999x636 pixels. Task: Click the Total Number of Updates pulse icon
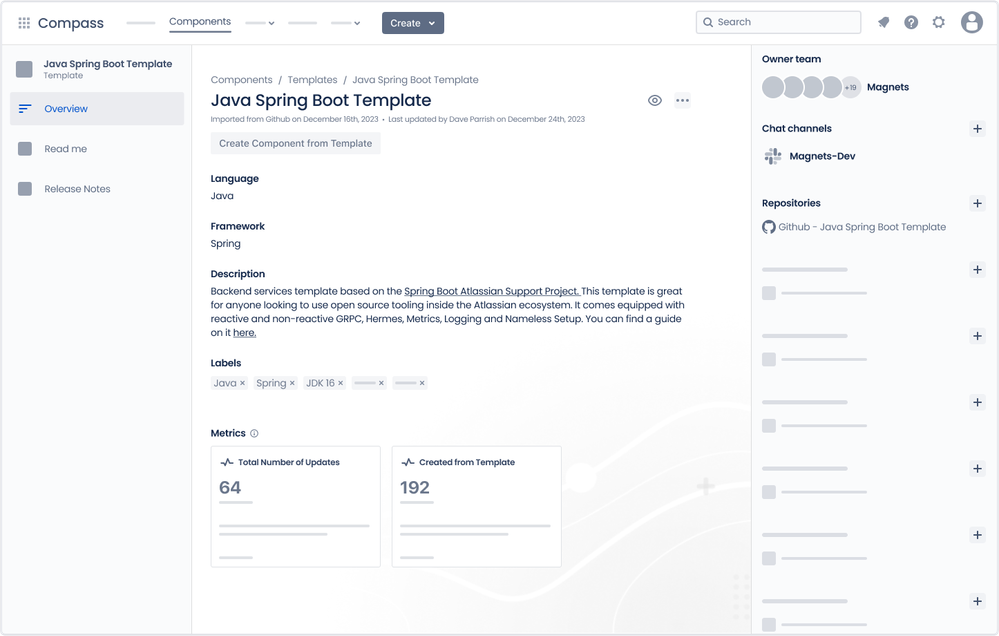[227, 463]
